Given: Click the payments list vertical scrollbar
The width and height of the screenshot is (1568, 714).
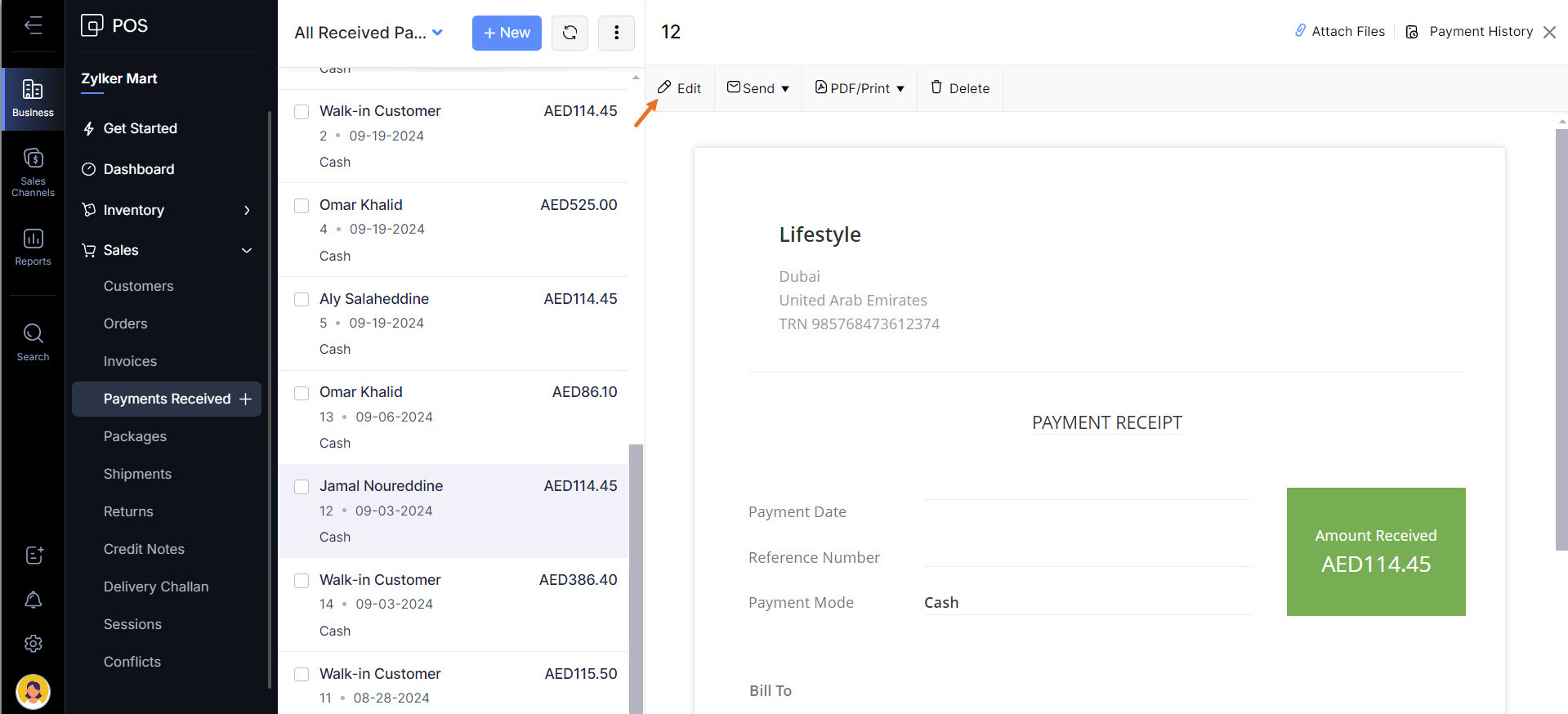Looking at the screenshot, I should tap(636, 572).
